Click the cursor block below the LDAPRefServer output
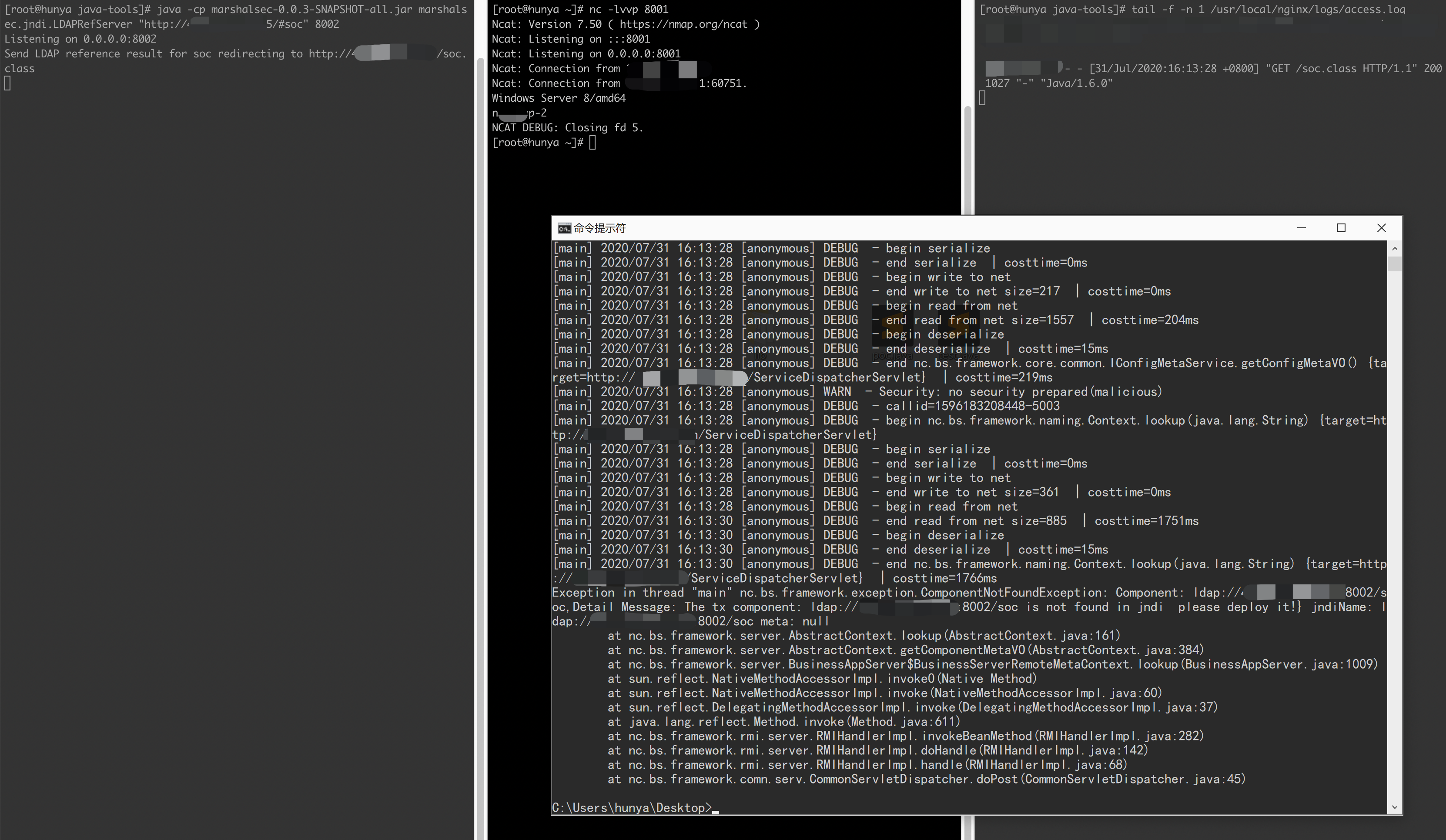 (x=7, y=84)
